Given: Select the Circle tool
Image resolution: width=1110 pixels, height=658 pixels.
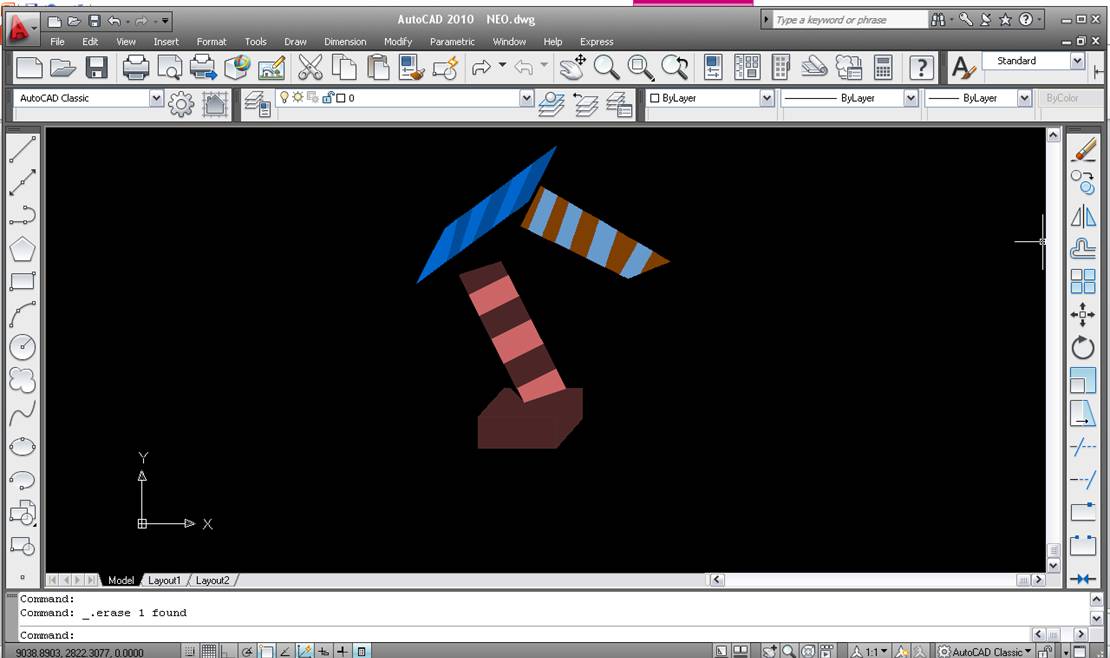Looking at the screenshot, I should coord(22,346).
